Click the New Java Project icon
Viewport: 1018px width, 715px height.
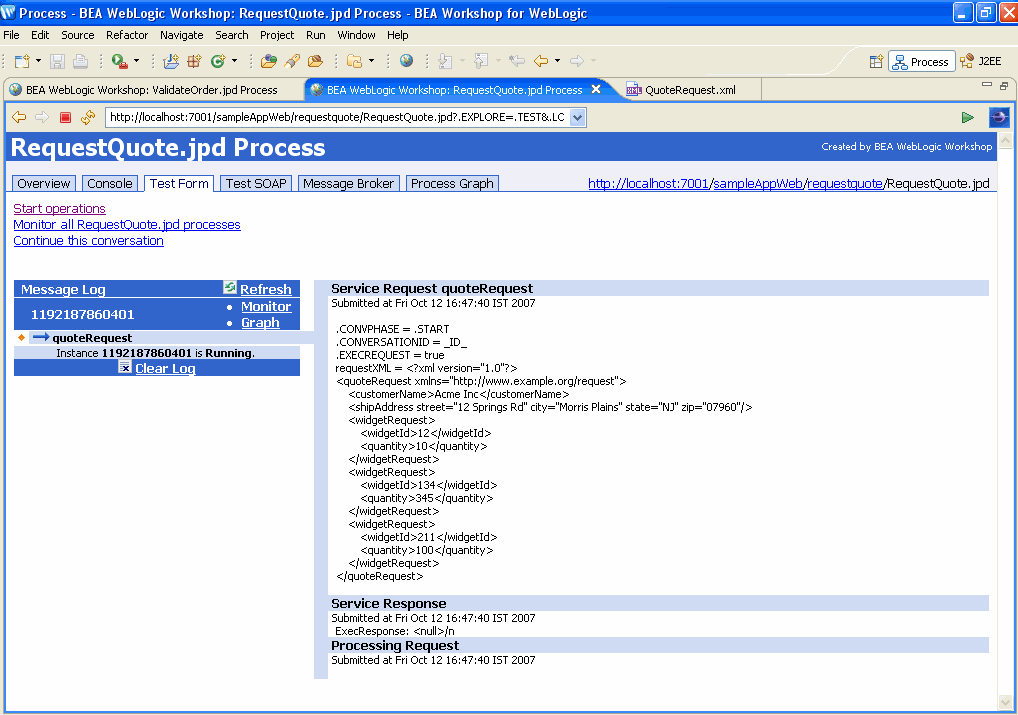[x=171, y=61]
